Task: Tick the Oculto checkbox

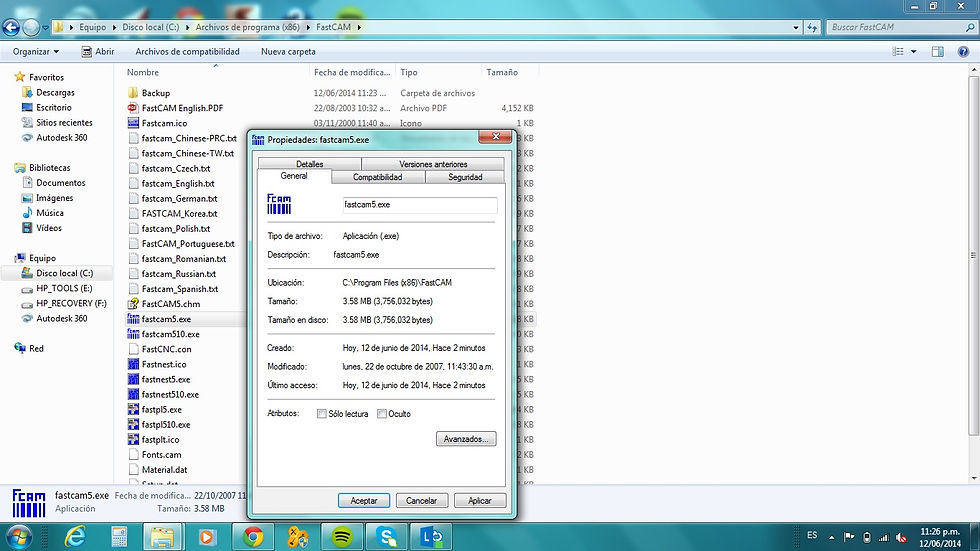Action: 381,414
